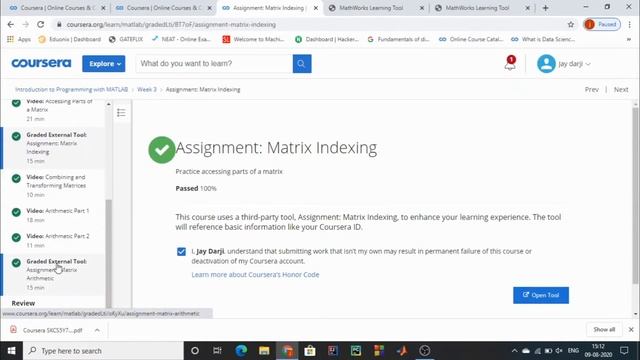Viewport: 640px width, 360px height.
Task: Open a new browser tab
Action: point(545,8)
